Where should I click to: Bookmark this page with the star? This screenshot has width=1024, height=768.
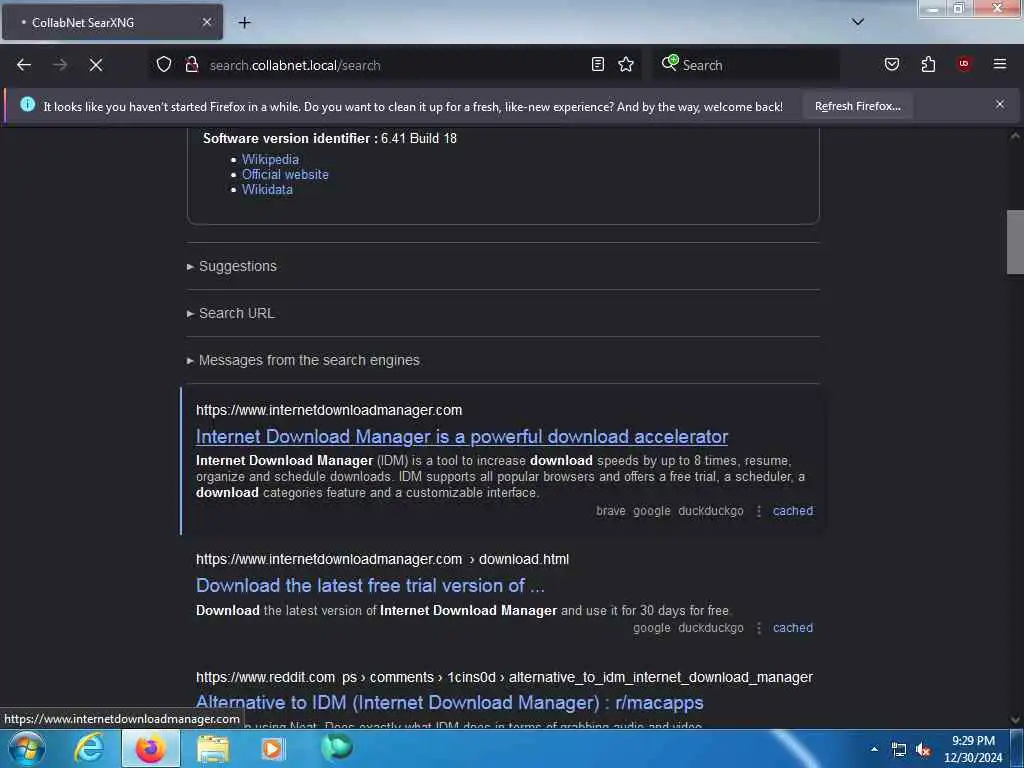coord(626,64)
